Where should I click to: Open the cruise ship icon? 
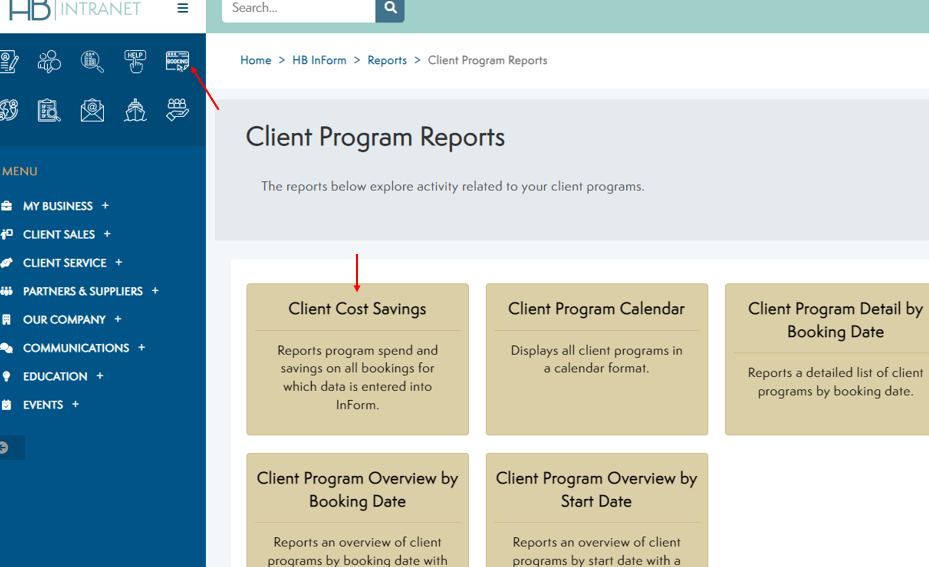(x=135, y=110)
